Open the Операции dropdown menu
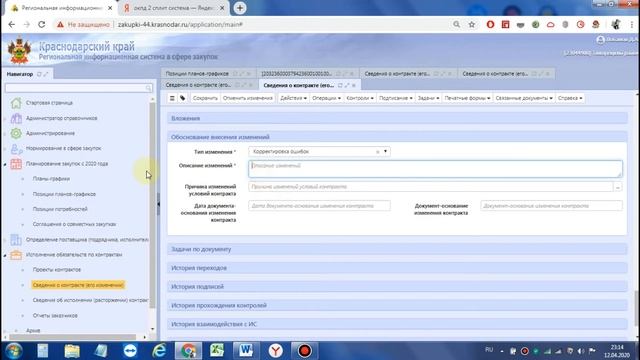 [x=326, y=98]
